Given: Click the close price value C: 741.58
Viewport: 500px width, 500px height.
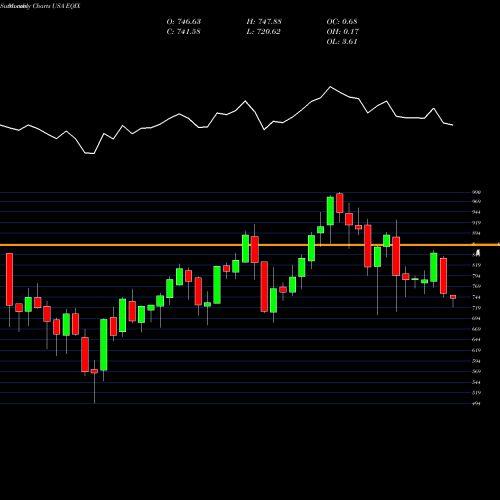Looking at the screenshot, I should tap(184, 32).
